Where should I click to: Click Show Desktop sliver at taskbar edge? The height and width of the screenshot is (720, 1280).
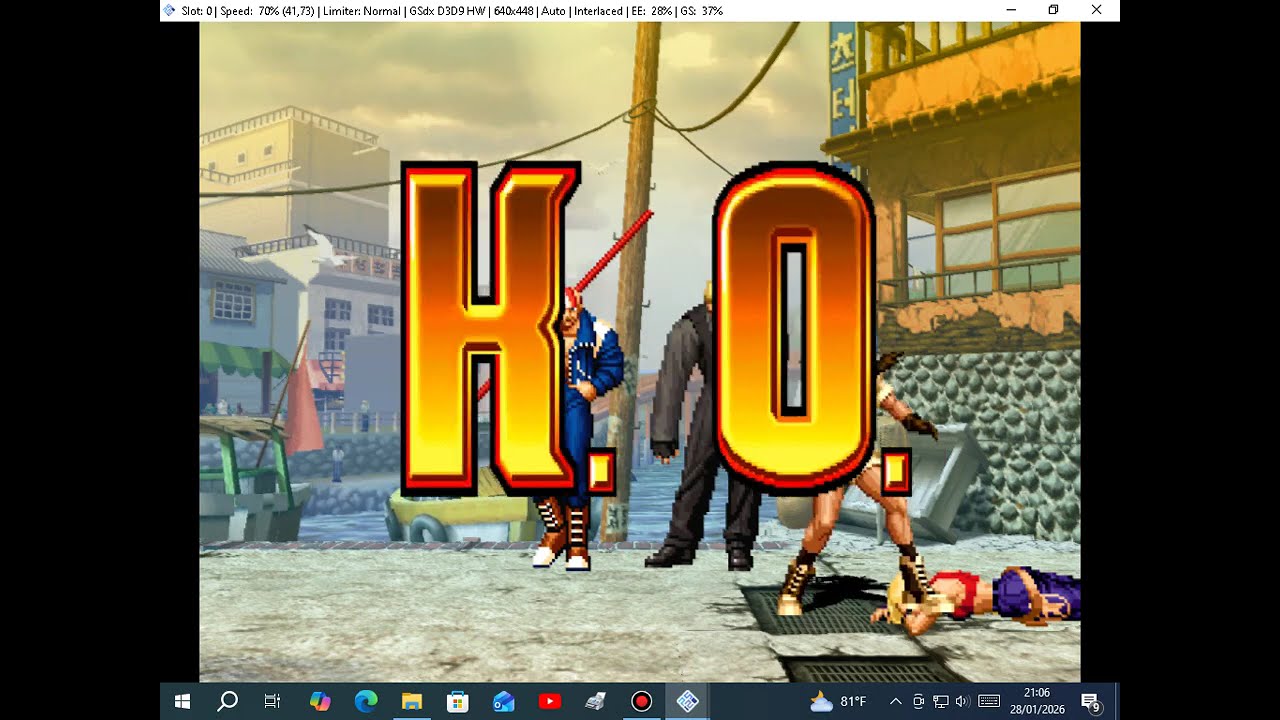click(x=1117, y=701)
